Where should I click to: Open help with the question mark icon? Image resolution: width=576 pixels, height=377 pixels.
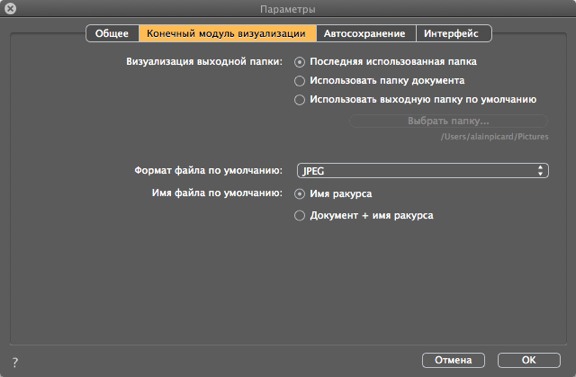[x=15, y=363]
